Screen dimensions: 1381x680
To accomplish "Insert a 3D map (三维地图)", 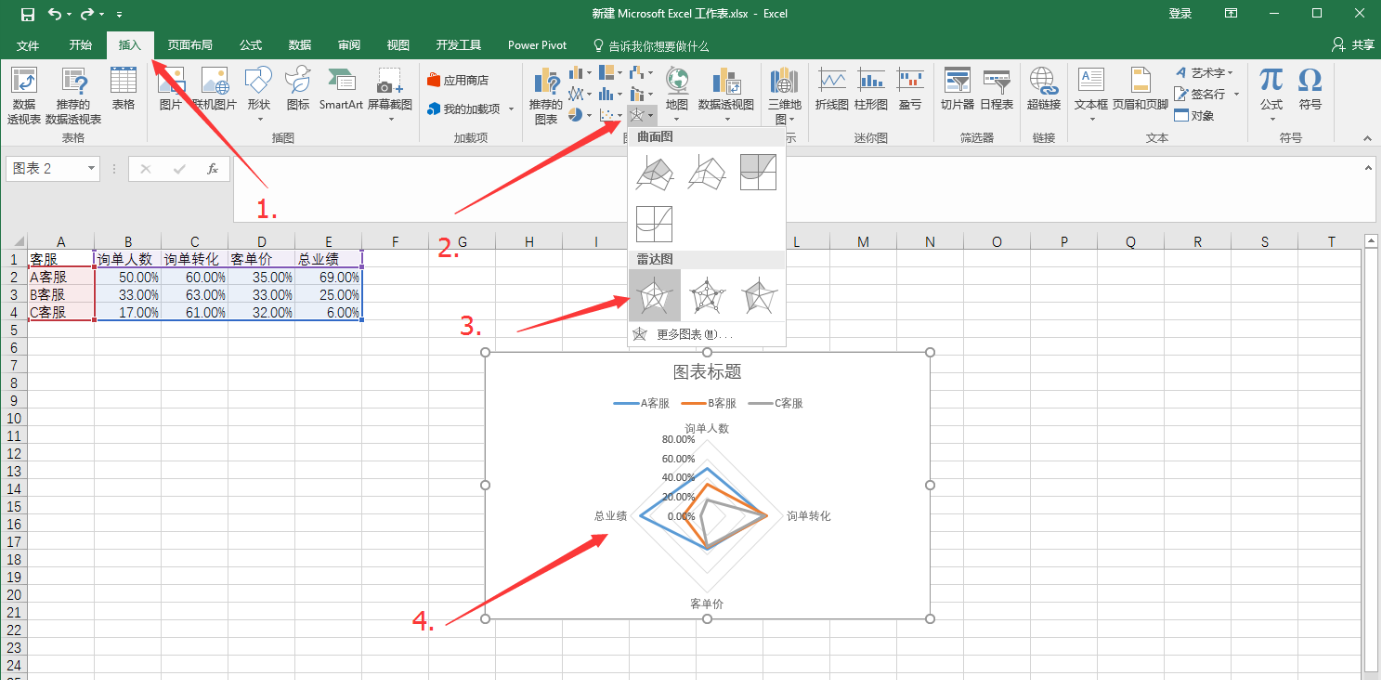I will point(785,96).
